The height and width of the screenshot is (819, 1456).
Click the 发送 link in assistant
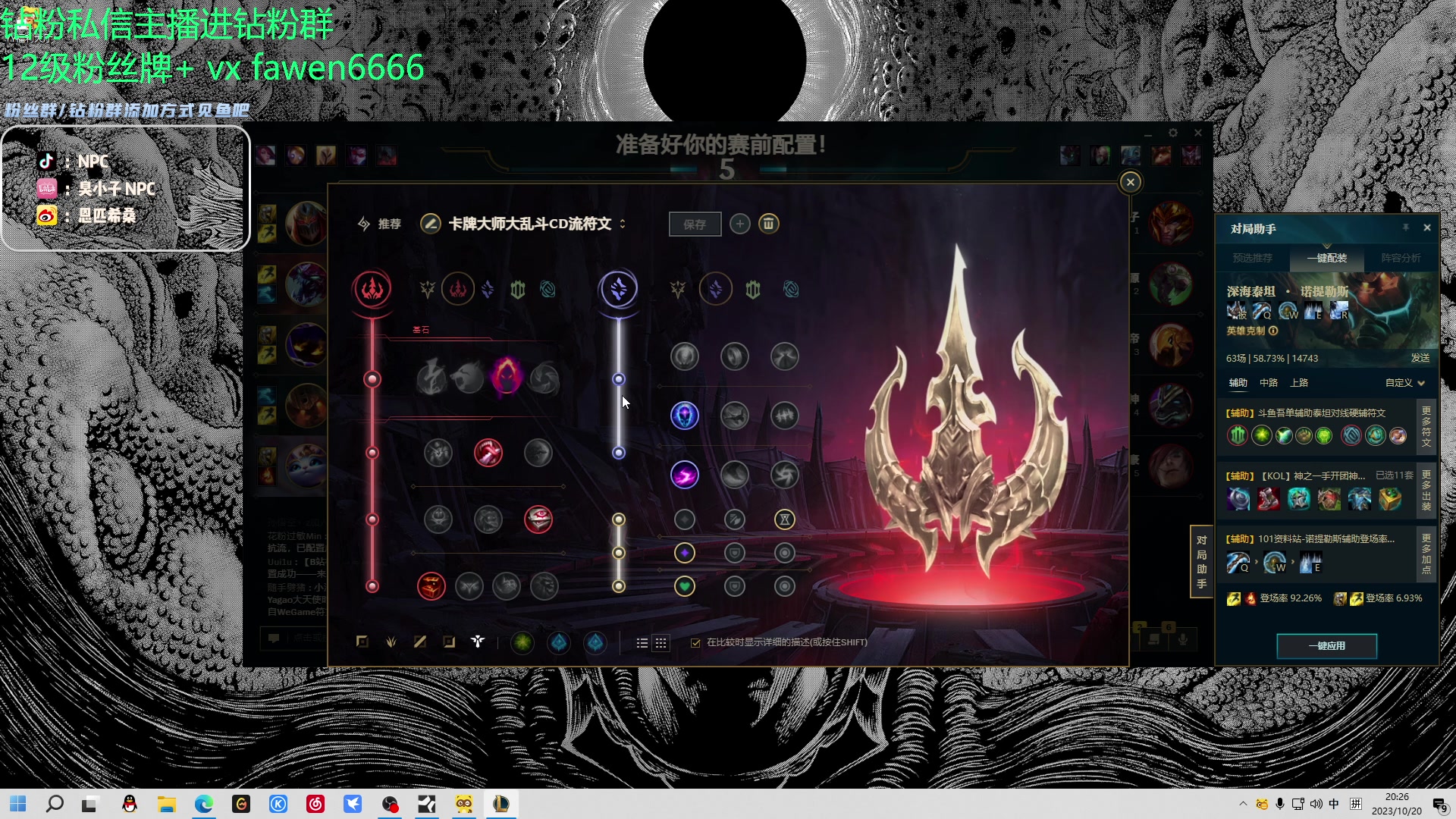click(x=1420, y=358)
